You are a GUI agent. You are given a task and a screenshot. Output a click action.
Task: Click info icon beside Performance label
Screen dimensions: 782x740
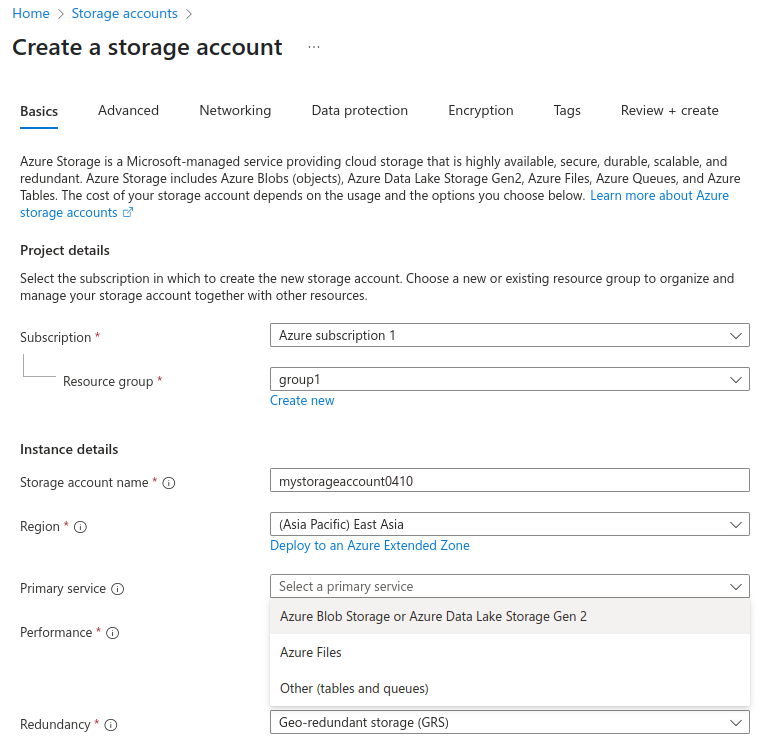tap(113, 633)
